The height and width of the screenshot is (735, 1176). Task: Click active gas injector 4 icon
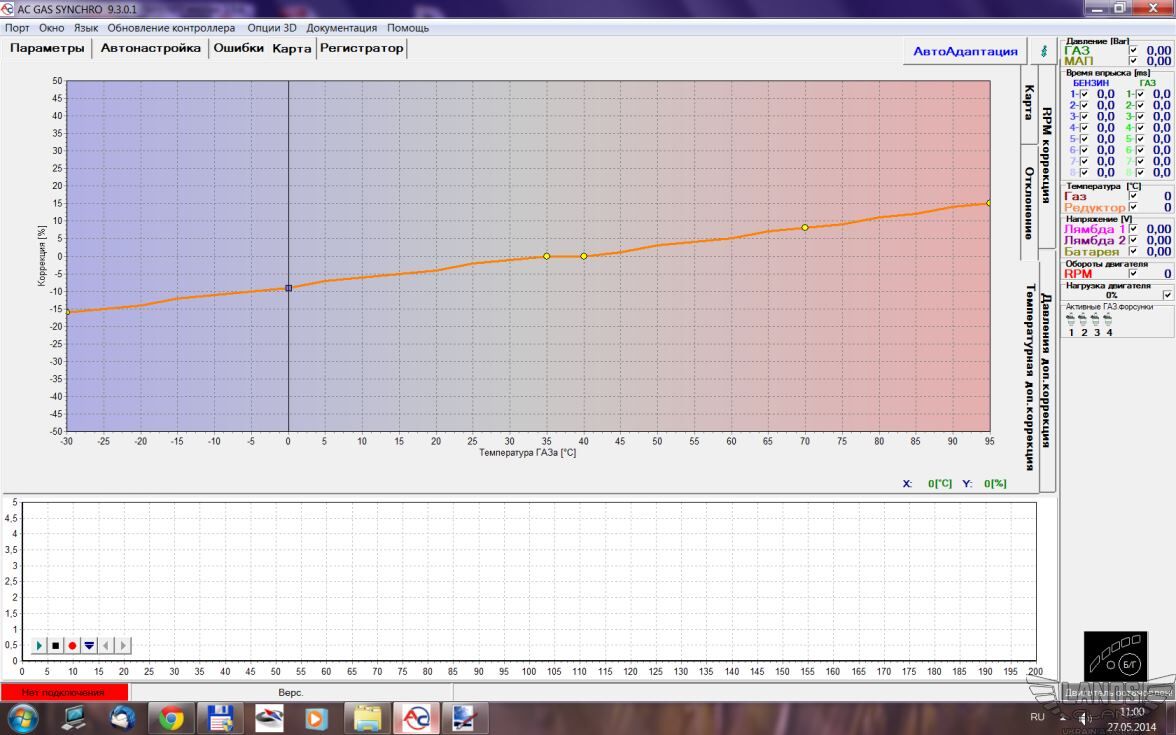(1108, 320)
